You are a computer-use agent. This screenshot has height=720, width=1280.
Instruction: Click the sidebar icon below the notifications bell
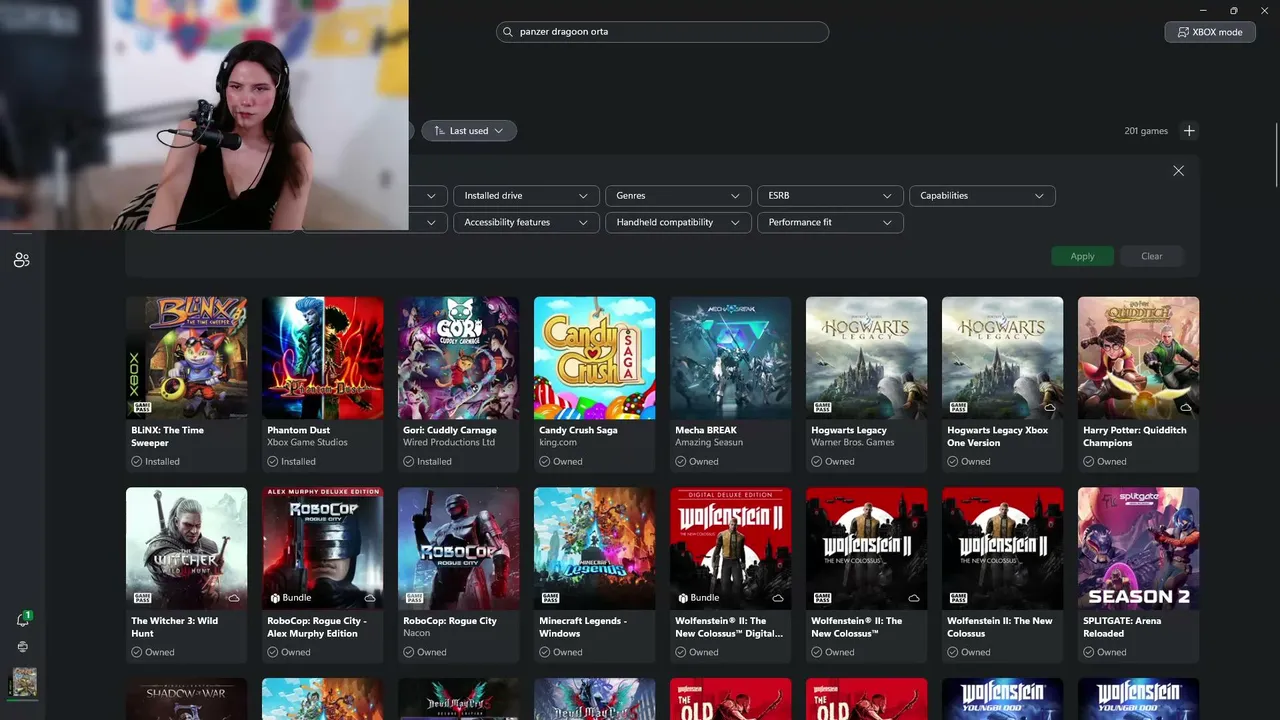coord(22,647)
